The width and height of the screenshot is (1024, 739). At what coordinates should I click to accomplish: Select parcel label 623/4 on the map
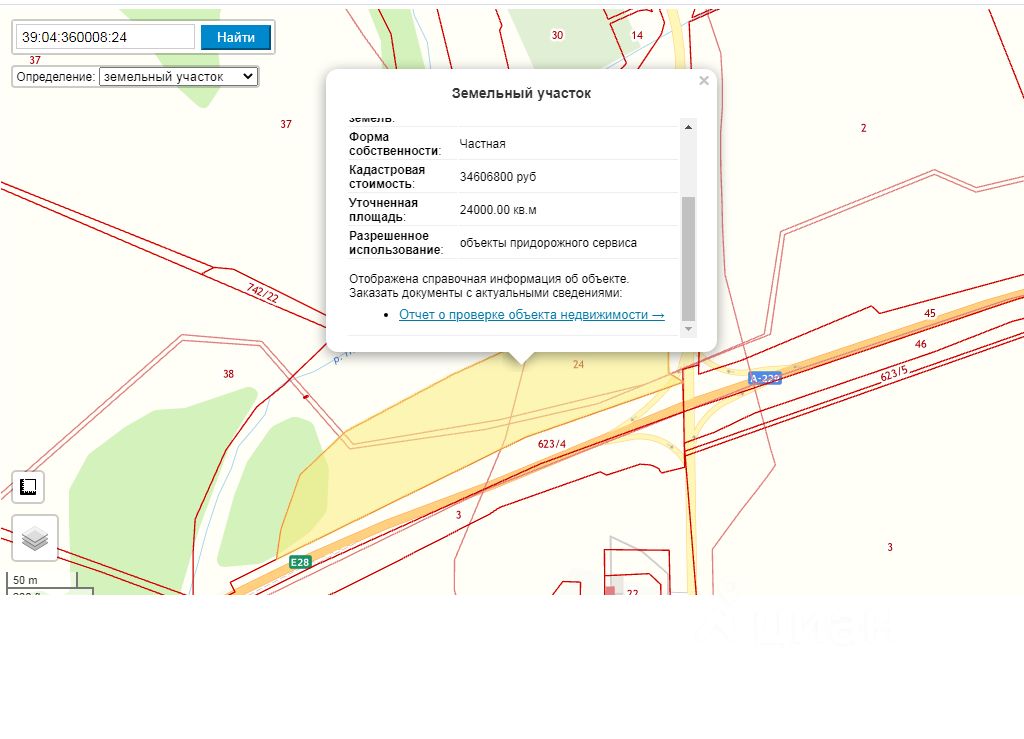[552, 444]
